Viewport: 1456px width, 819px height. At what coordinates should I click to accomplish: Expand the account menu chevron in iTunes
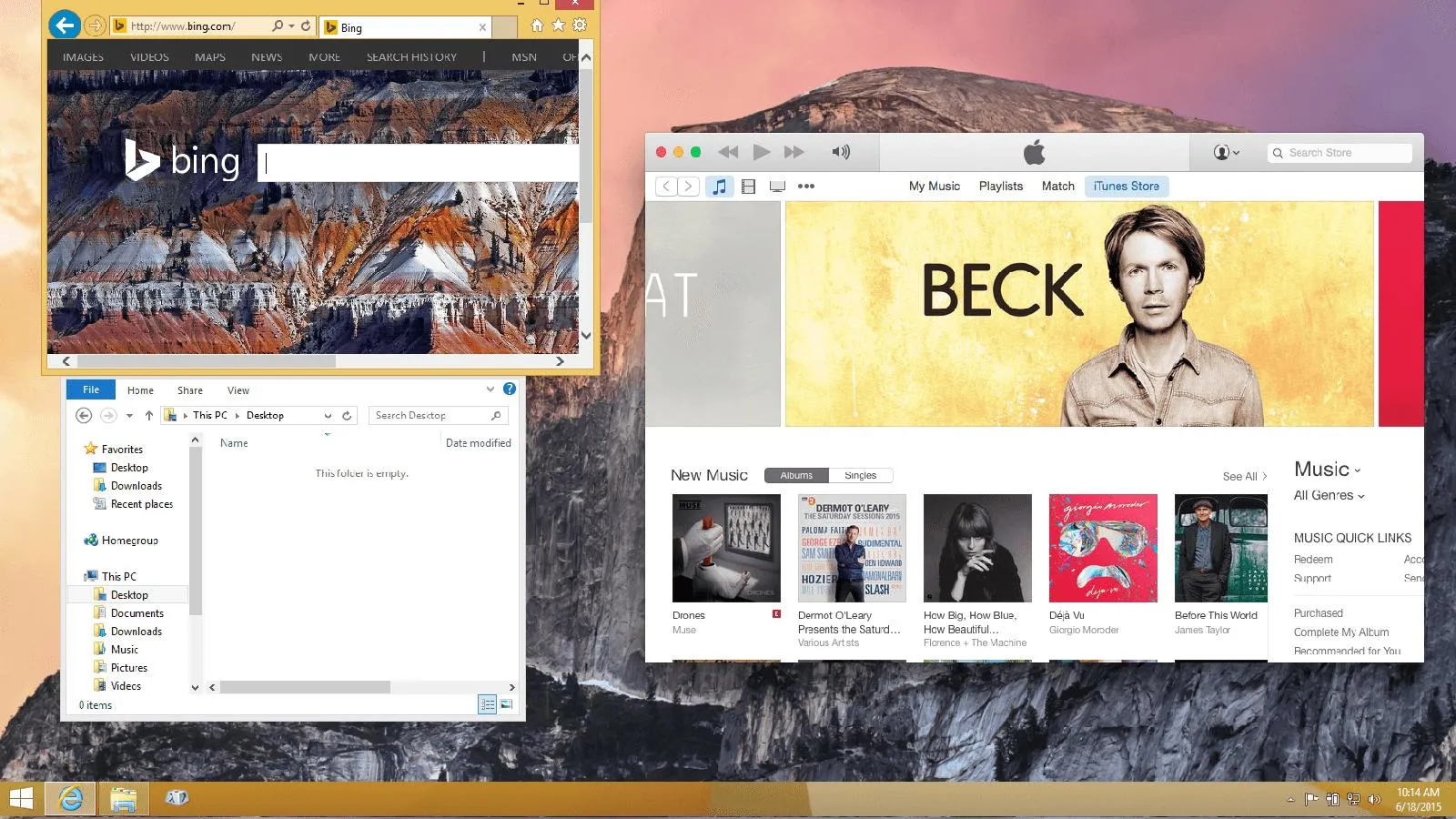pyautogui.click(x=1236, y=152)
